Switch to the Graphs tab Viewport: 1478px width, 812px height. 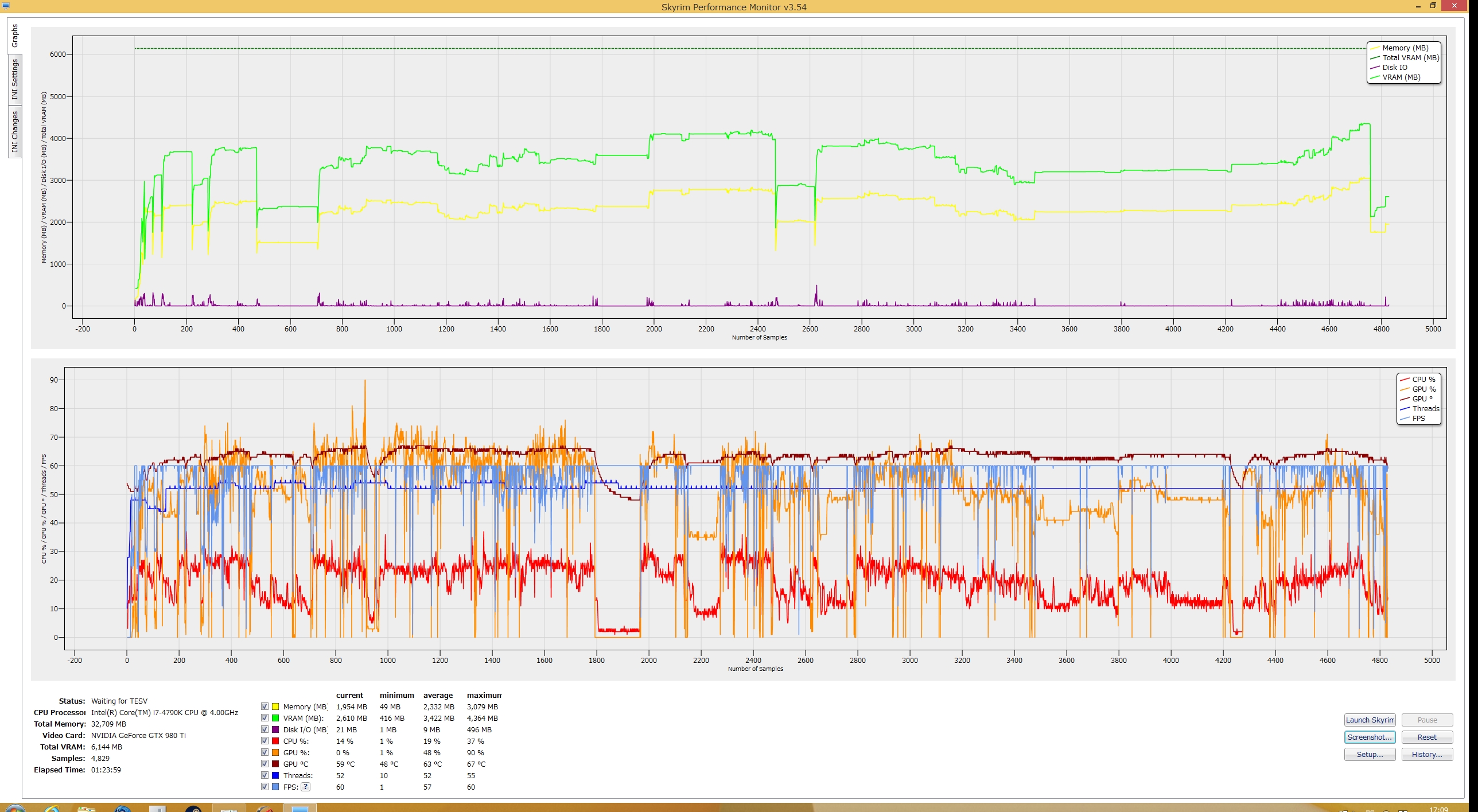(15, 36)
